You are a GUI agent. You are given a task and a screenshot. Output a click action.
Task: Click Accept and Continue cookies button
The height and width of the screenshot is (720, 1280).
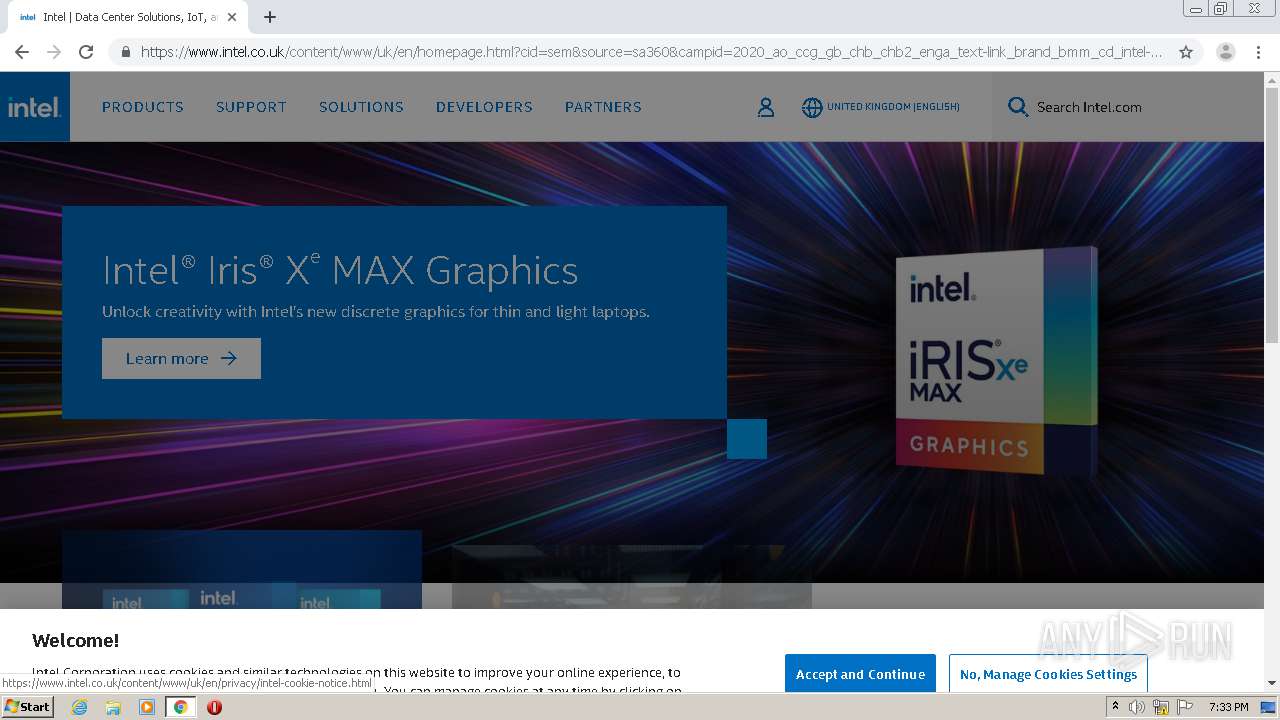point(860,674)
